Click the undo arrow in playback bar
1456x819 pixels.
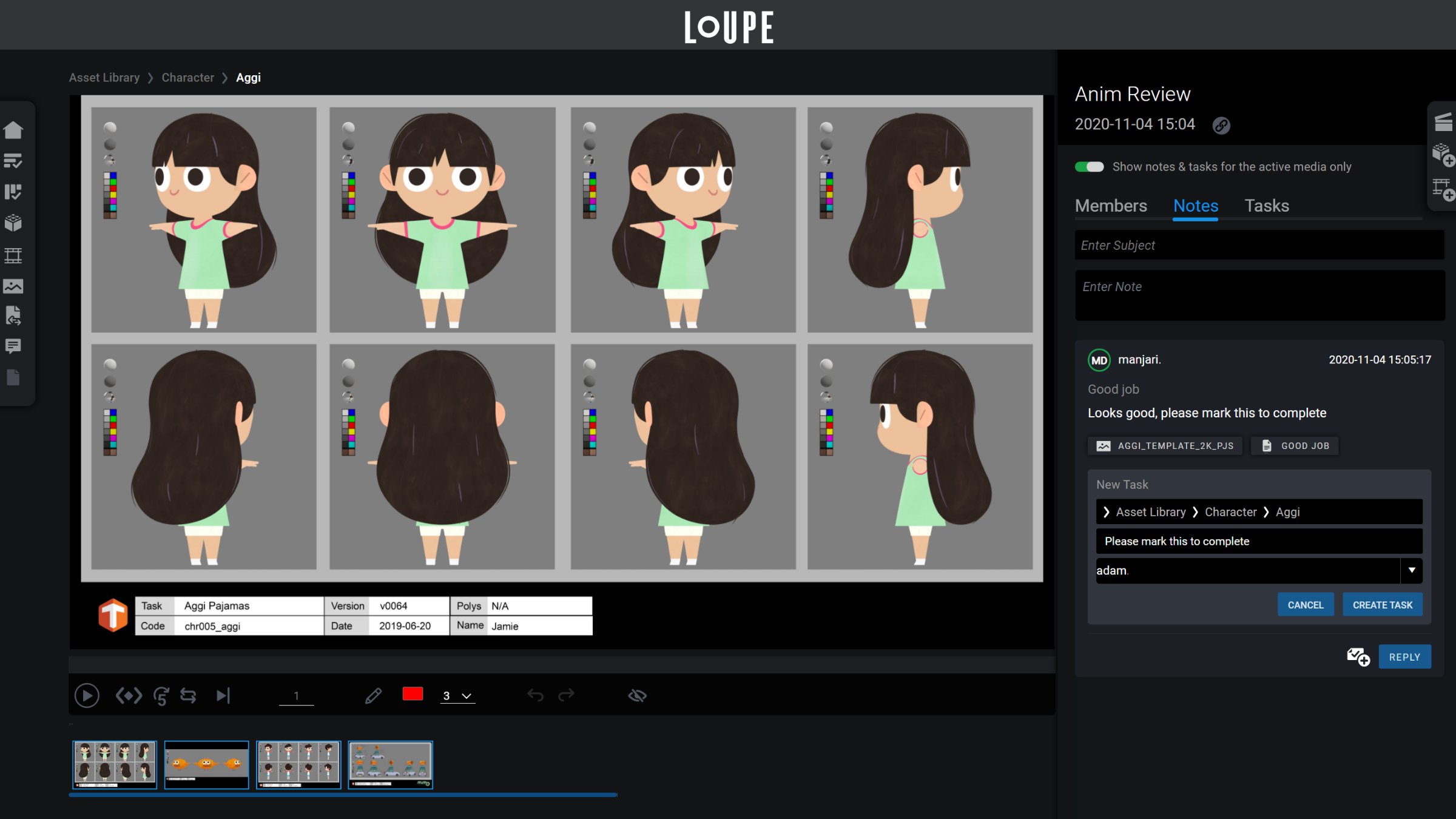click(x=535, y=695)
